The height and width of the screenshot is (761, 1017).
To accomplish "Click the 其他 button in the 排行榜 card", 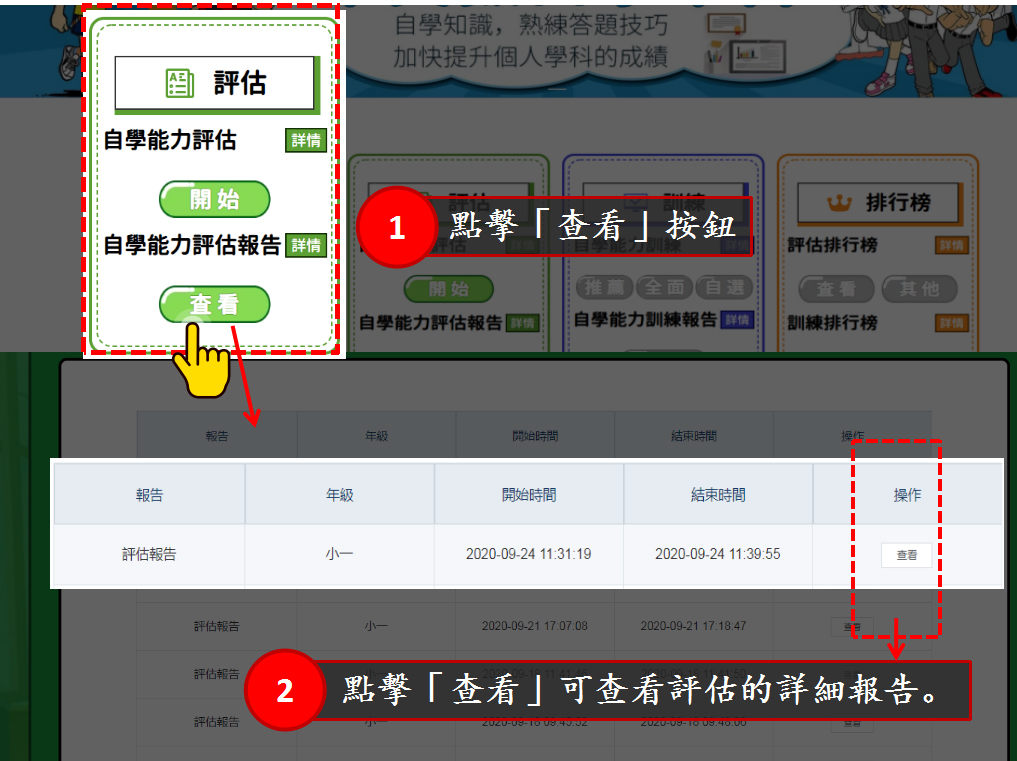I will pos(919,289).
